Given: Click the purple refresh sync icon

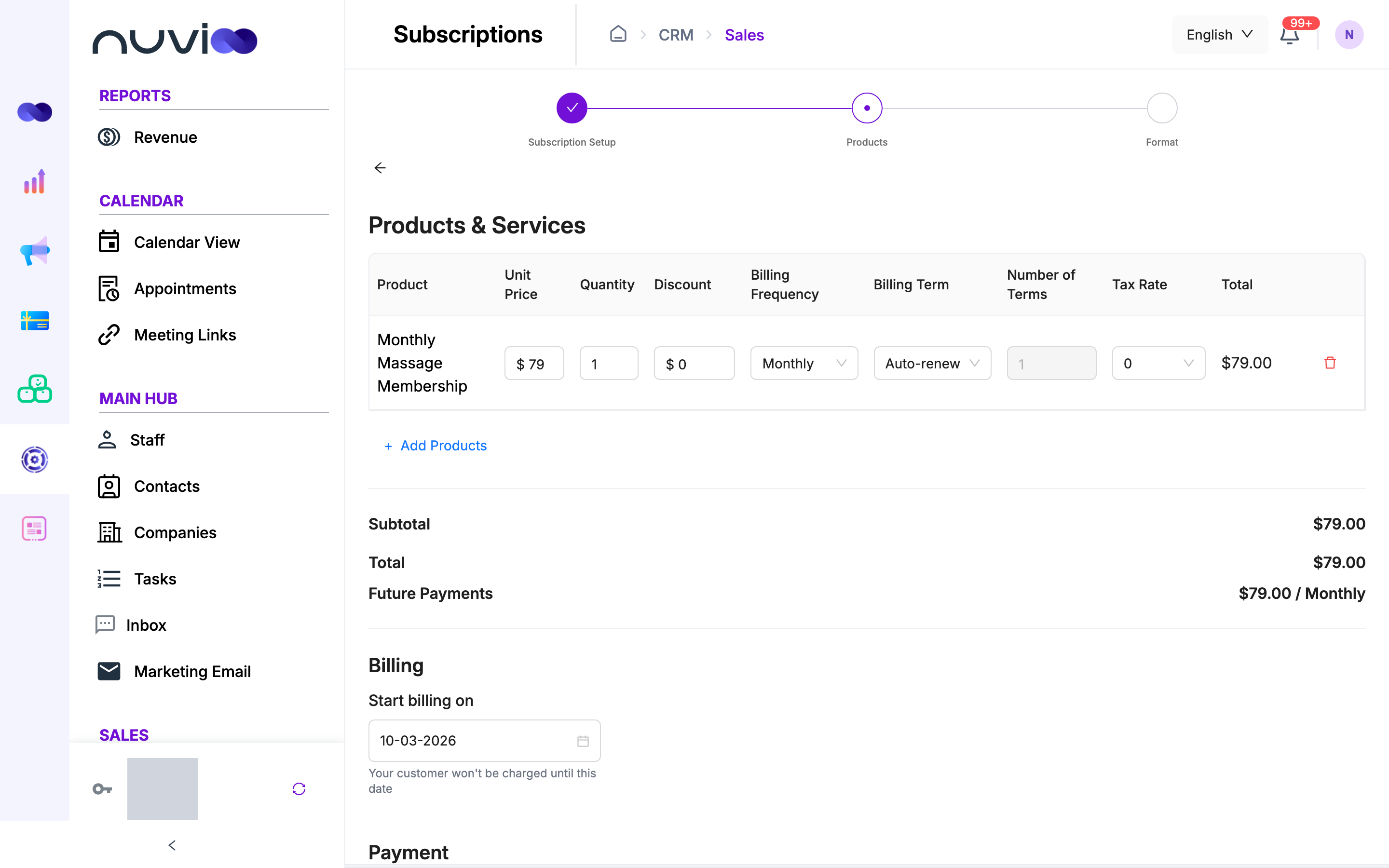Looking at the screenshot, I should (x=299, y=789).
